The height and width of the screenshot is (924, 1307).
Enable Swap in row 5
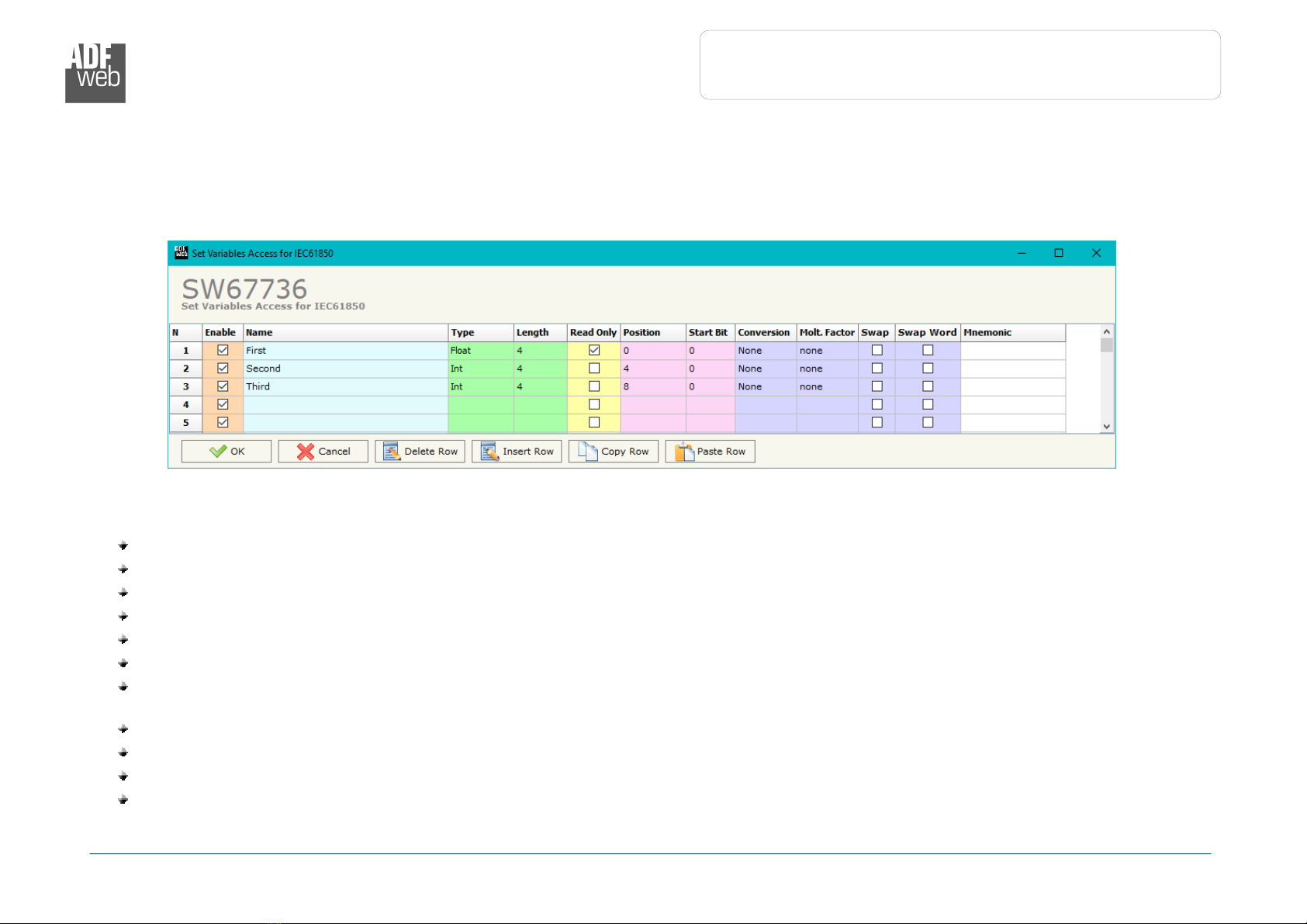pyautogui.click(x=877, y=423)
